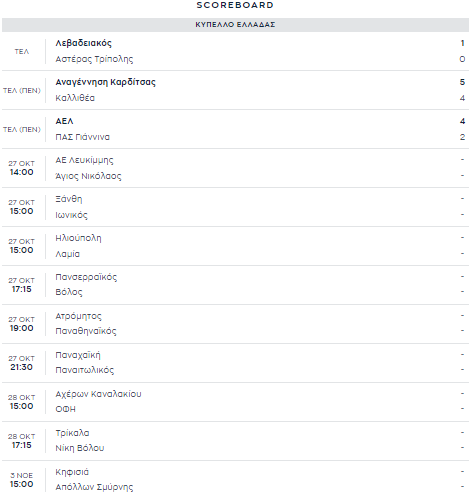The image size is (471, 502).
Task: Open the ΑΕΛ team entry
Action: [64, 121]
